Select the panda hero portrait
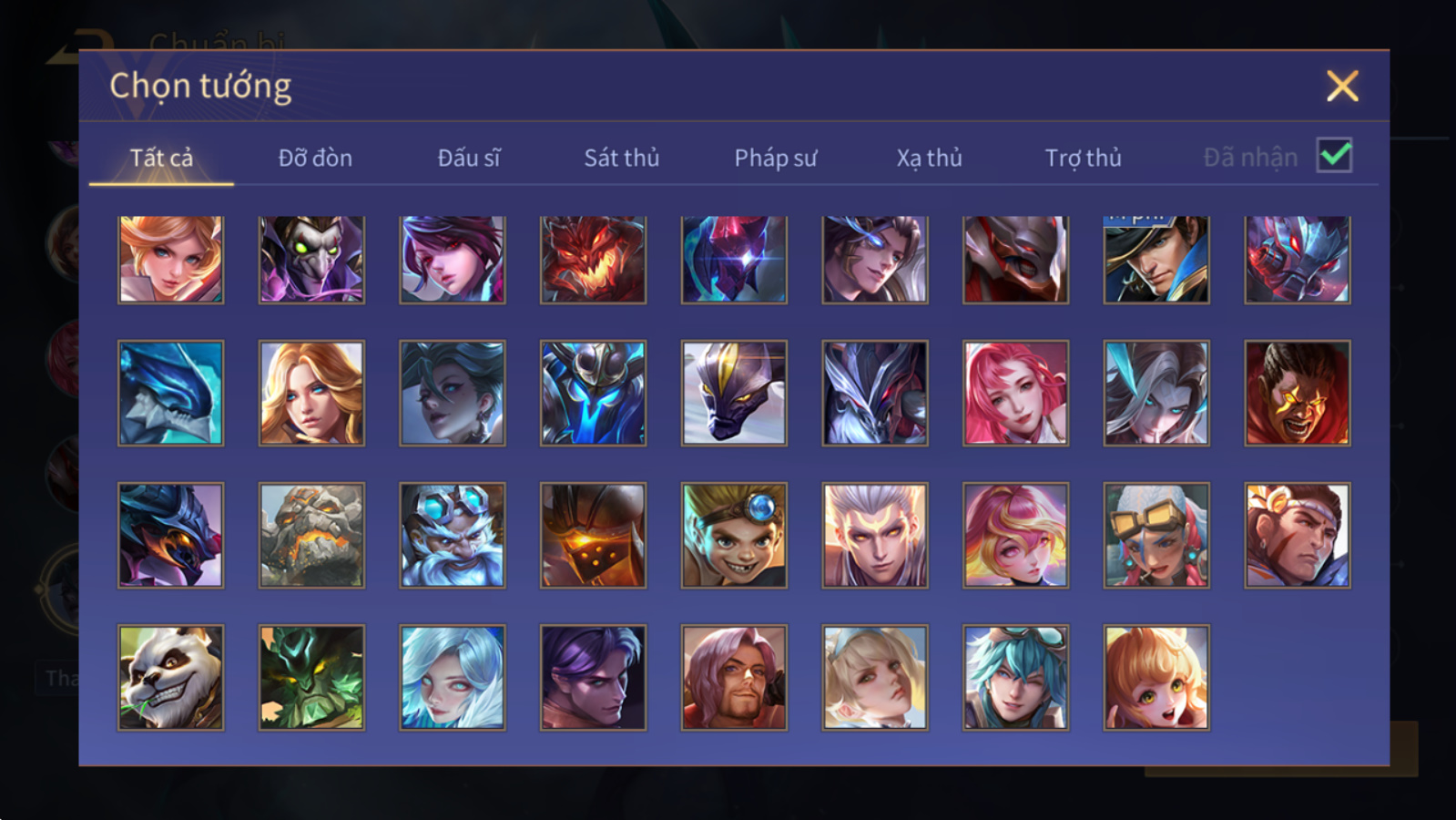The height and width of the screenshot is (820, 1456). (x=170, y=677)
